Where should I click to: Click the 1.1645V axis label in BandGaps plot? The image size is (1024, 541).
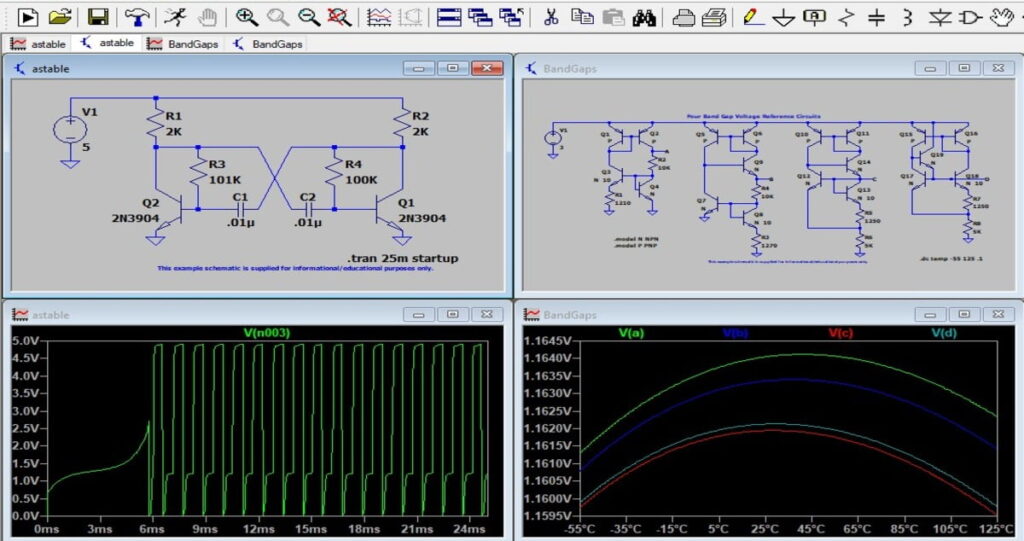click(x=548, y=340)
